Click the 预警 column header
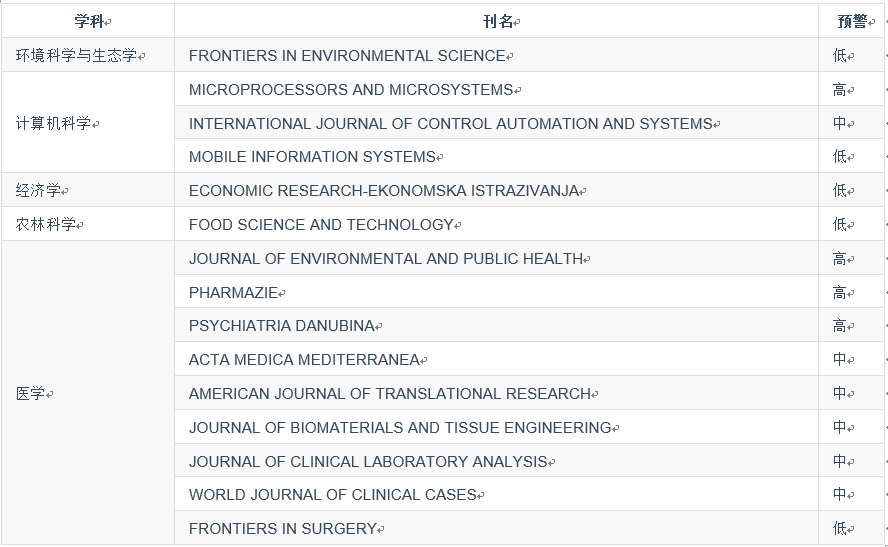The image size is (888, 547). (x=852, y=22)
